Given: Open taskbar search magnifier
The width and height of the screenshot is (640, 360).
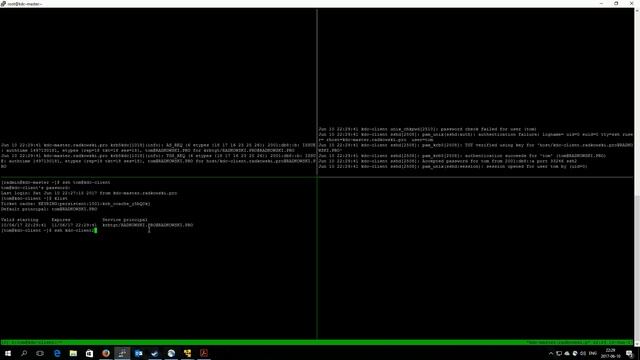Looking at the screenshot, I should (x=24, y=353).
